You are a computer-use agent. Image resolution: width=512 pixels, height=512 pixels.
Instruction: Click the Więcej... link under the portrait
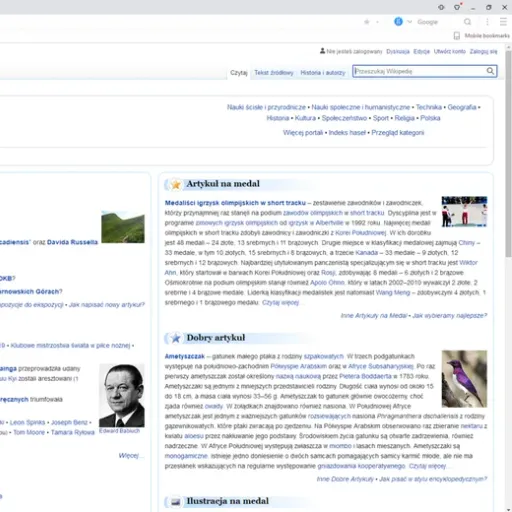coord(130,456)
